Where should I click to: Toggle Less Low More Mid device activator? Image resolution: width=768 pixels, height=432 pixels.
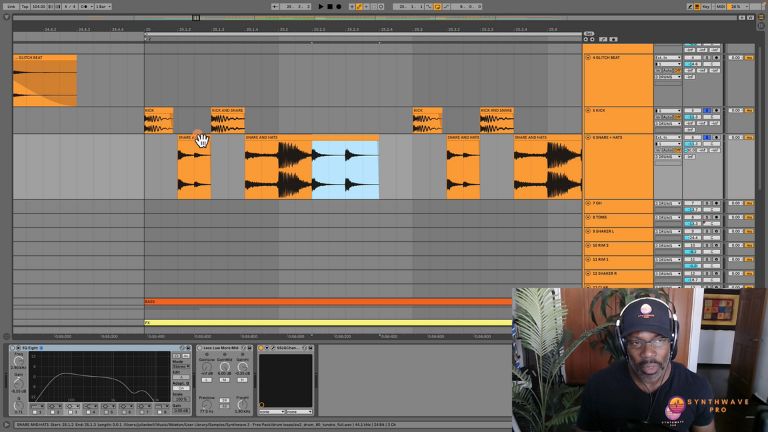[x=200, y=348]
